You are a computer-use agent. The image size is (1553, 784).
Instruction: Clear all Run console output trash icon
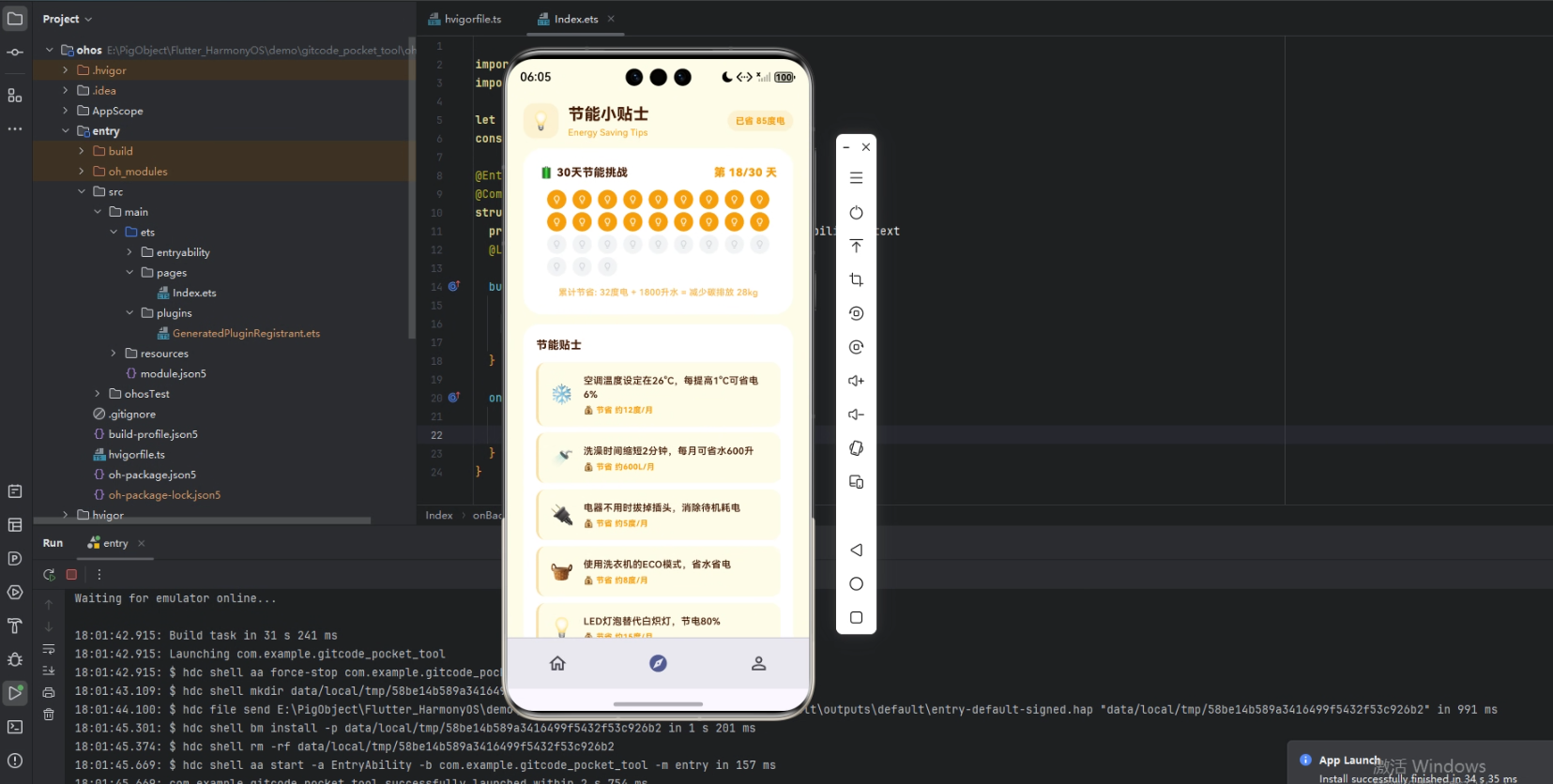pos(49,715)
